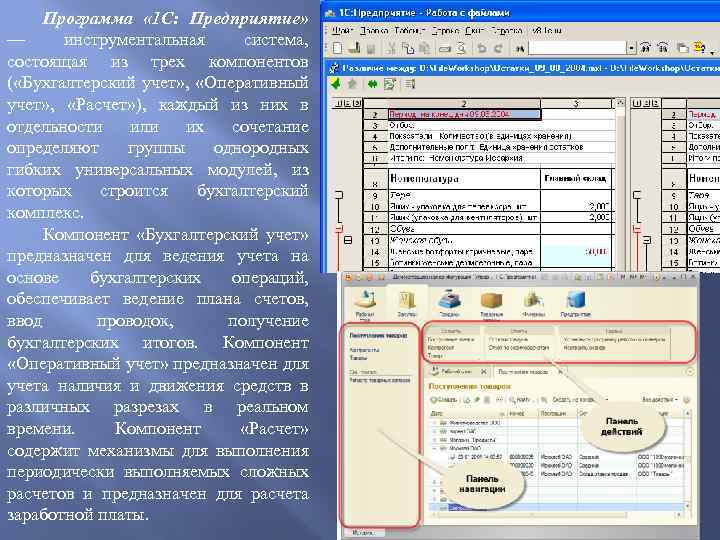Select Поступления товаров in navigation panel
Image resolution: width=720 pixels, height=540 pixels.
tap(379, 335)
